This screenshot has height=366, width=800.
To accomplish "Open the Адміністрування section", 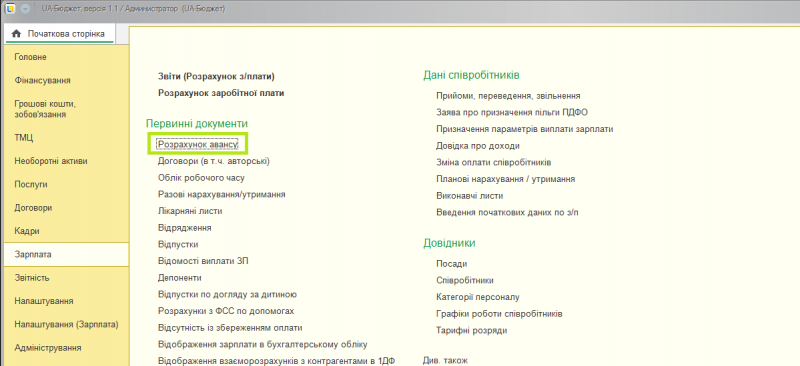I will (65, 348).
